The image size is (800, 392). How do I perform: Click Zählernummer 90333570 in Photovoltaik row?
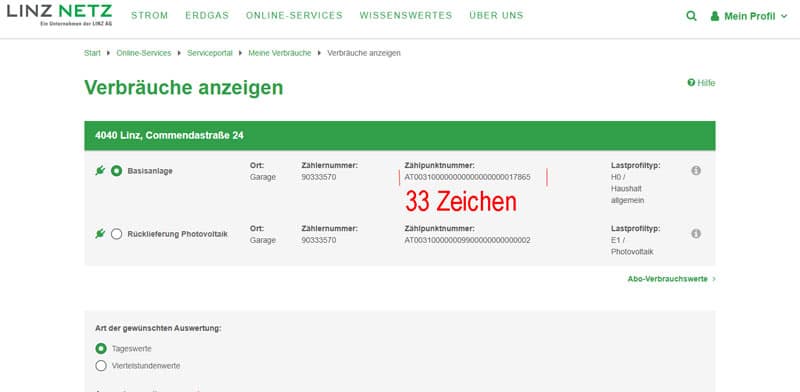point(319,240)
